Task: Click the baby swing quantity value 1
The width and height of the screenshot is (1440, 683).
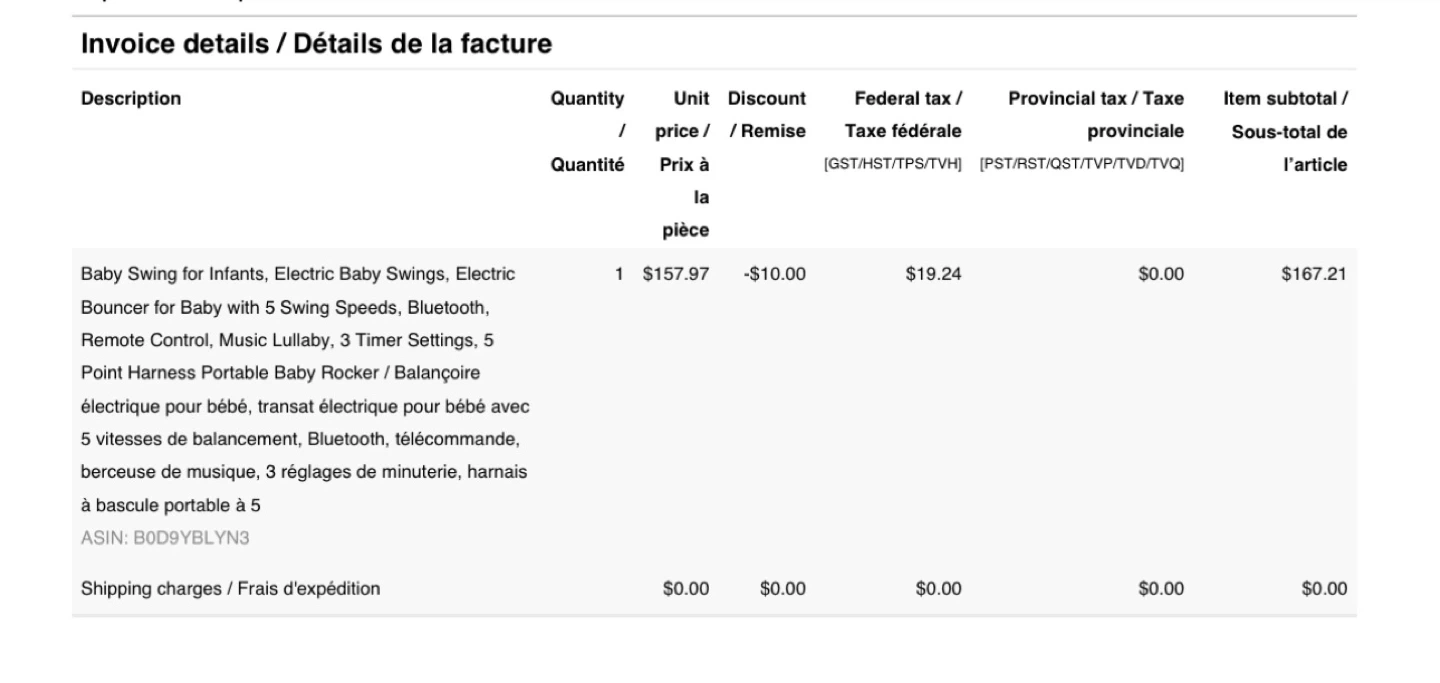Action: pos(619,274)
